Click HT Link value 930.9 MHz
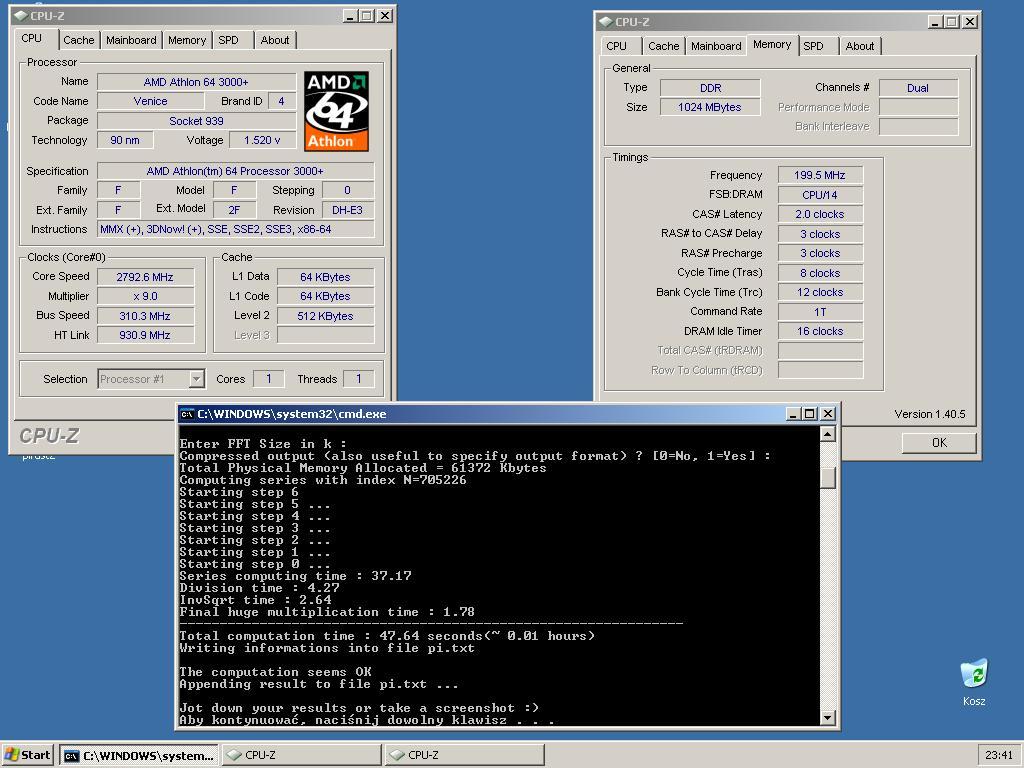Screen dimensions: 1024x768 (145, 335)
